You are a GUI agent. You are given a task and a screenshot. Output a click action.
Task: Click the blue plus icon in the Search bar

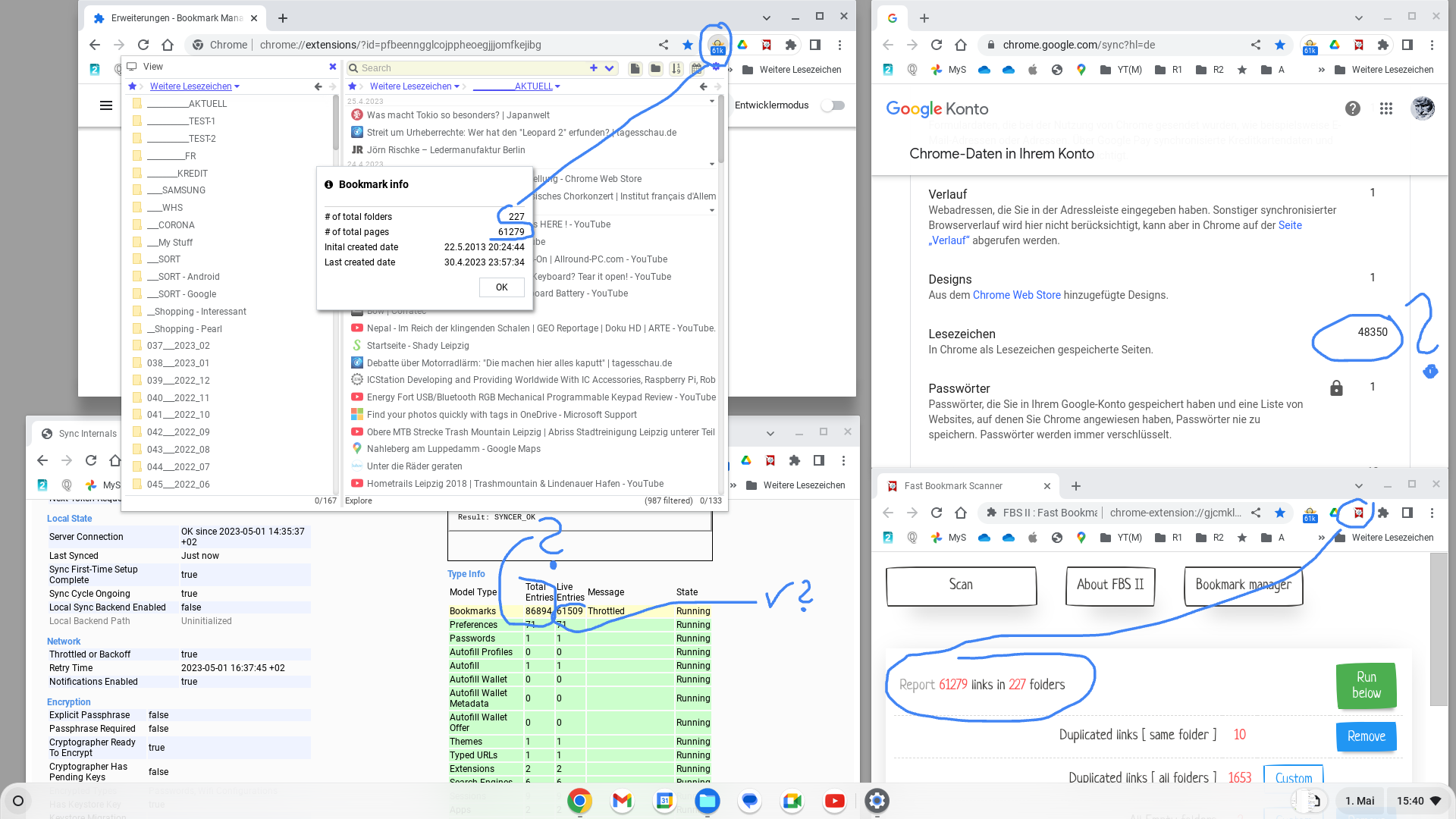593,68
